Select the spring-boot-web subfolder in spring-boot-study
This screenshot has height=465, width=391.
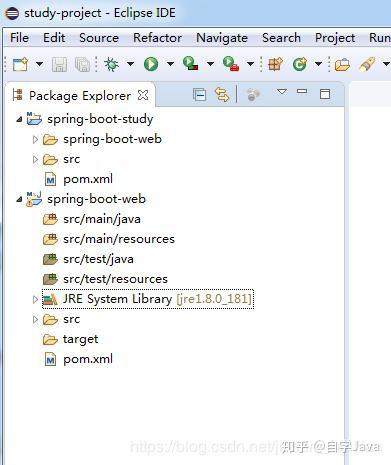(112, 139)
